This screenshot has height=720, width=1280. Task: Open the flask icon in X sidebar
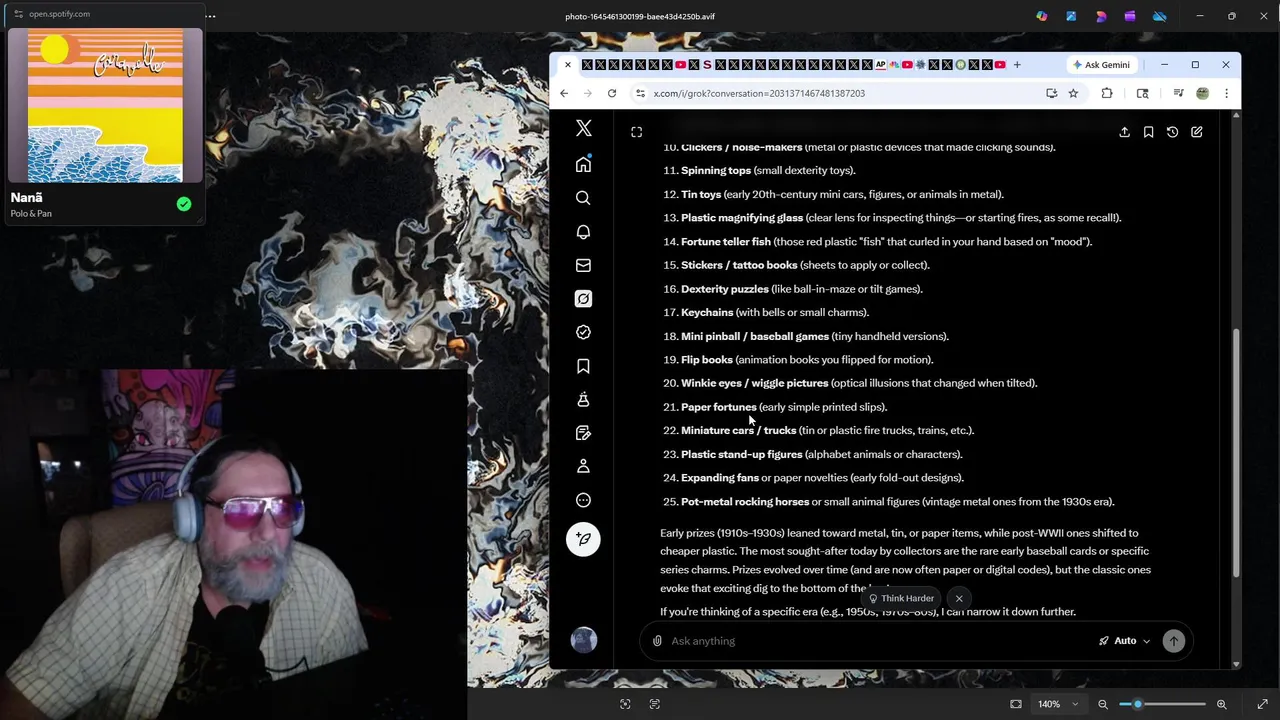pos(583,399)
